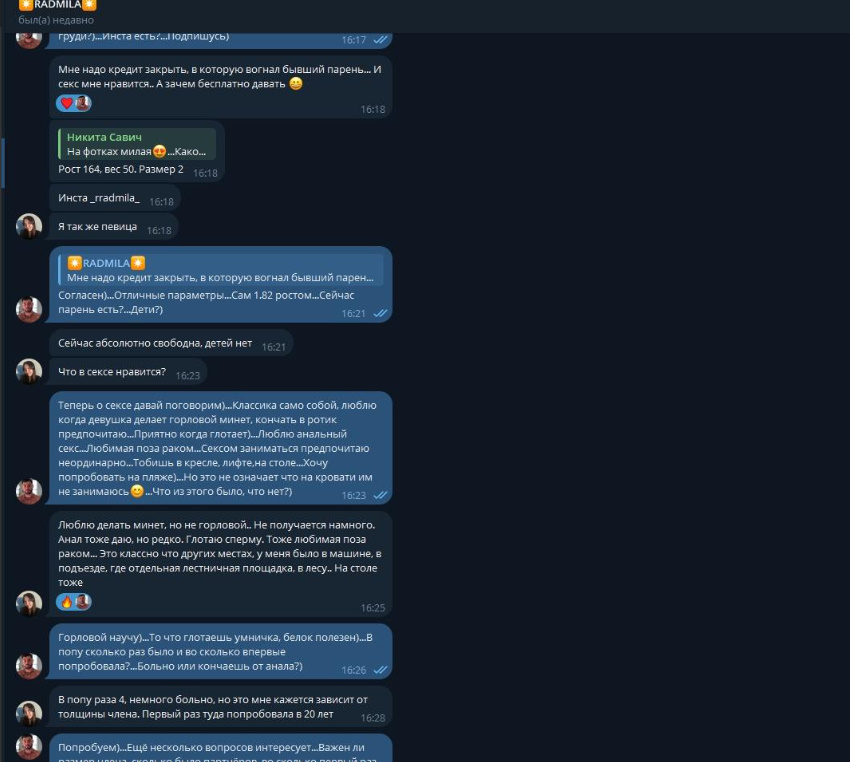Select the "Рост 164, вес 50" message
850x762 pixels.
137,151
